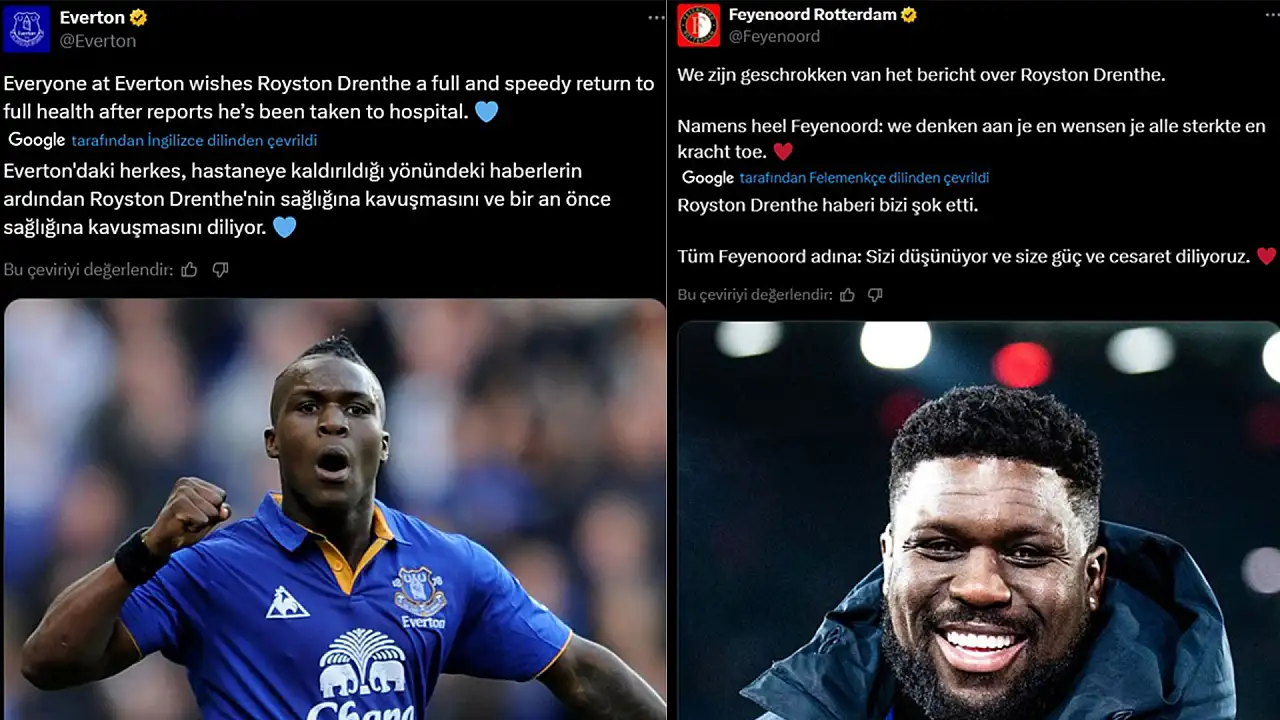Open the three-dot more options menu
Viewport: 1280px width, 720px height.
click(656, 17)
